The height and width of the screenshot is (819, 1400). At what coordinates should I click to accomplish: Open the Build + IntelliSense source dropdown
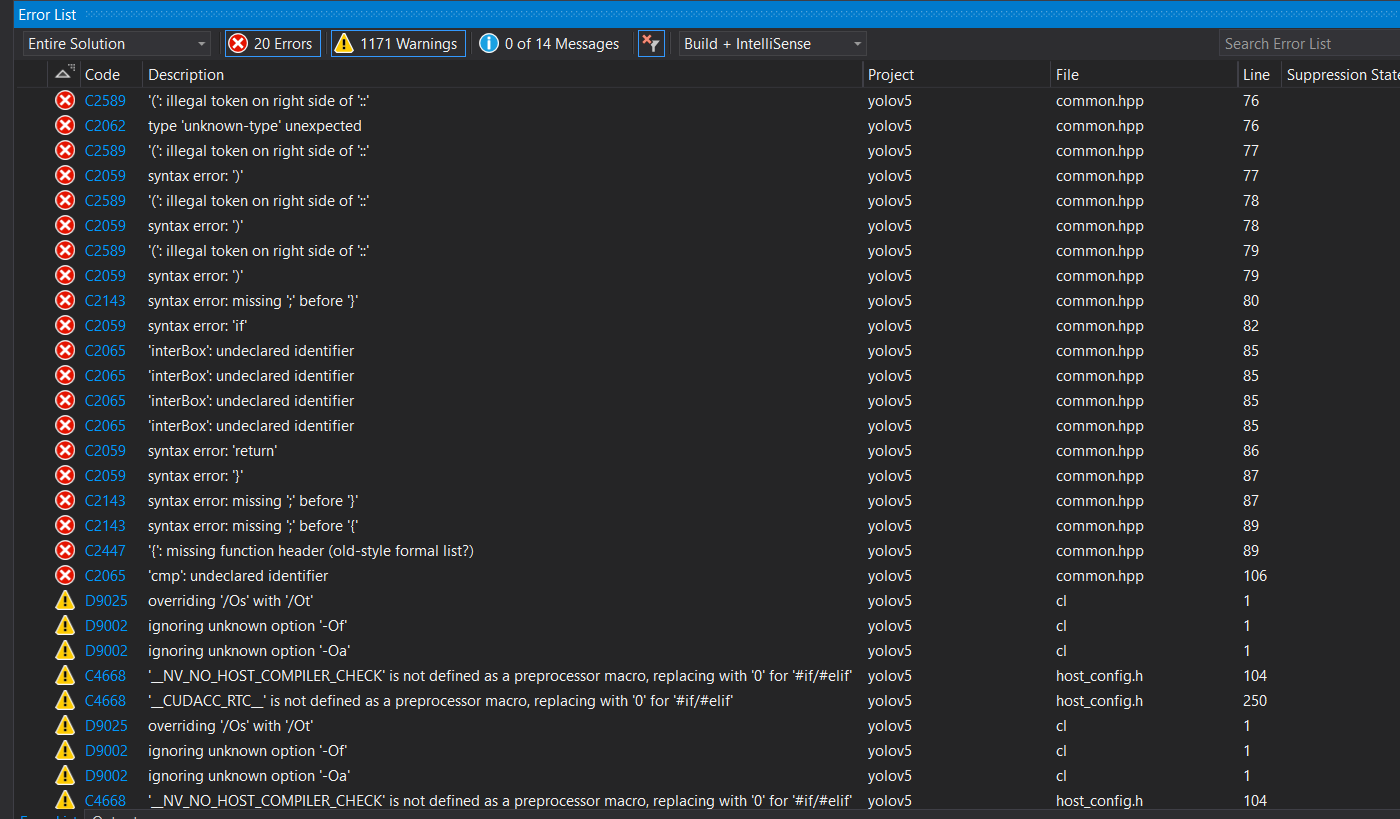[772, 44]
